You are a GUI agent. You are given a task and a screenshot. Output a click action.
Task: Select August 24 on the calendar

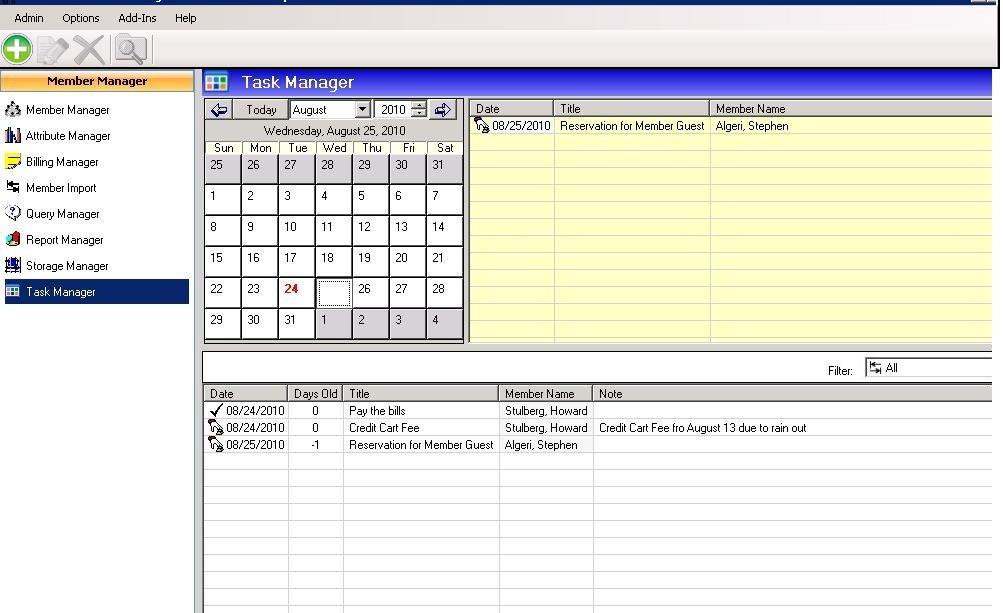(297, 293)
